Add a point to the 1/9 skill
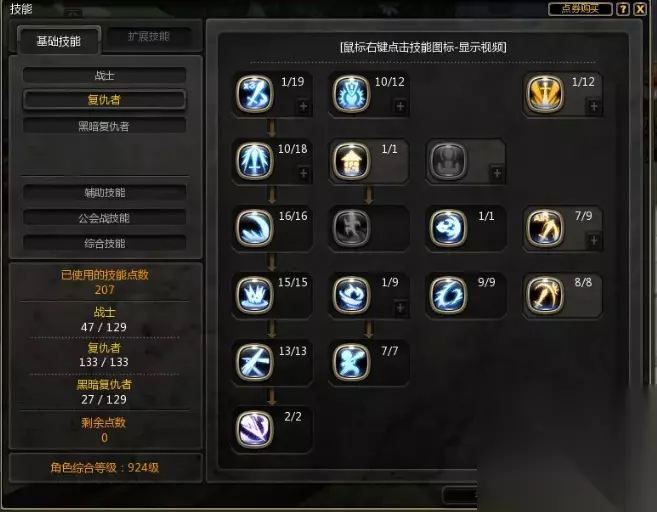 click(400, 308)
